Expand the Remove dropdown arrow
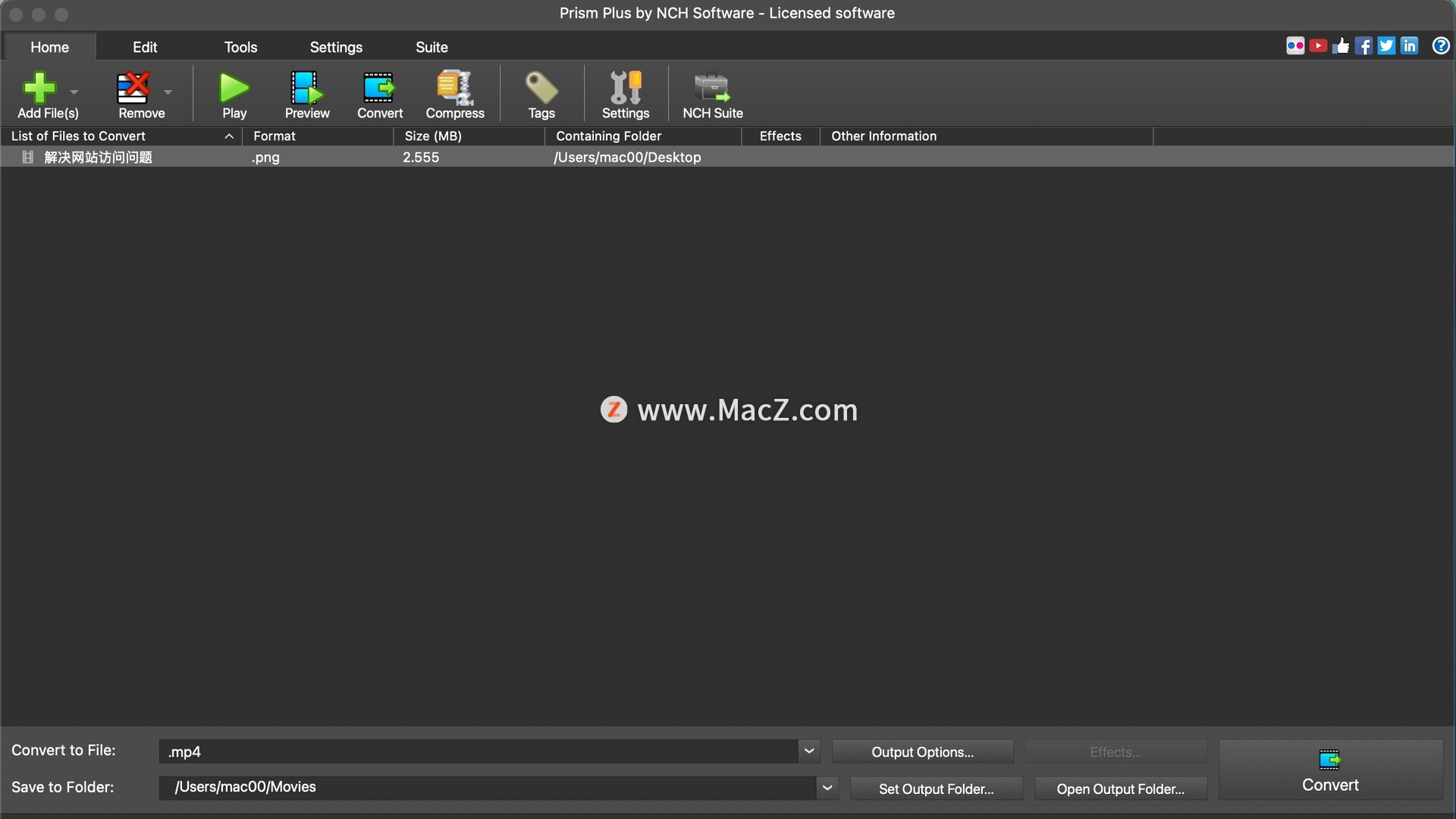Viewport: 1456px width, 819px height. (x=168, y=92)
